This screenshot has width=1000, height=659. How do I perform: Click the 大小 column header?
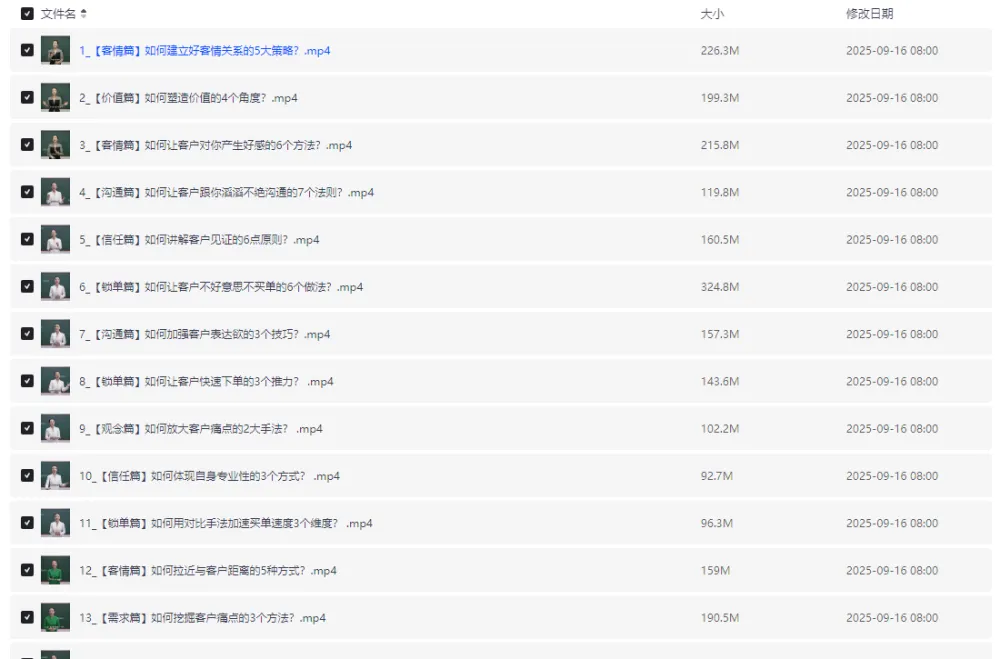[x=712, y=14]
